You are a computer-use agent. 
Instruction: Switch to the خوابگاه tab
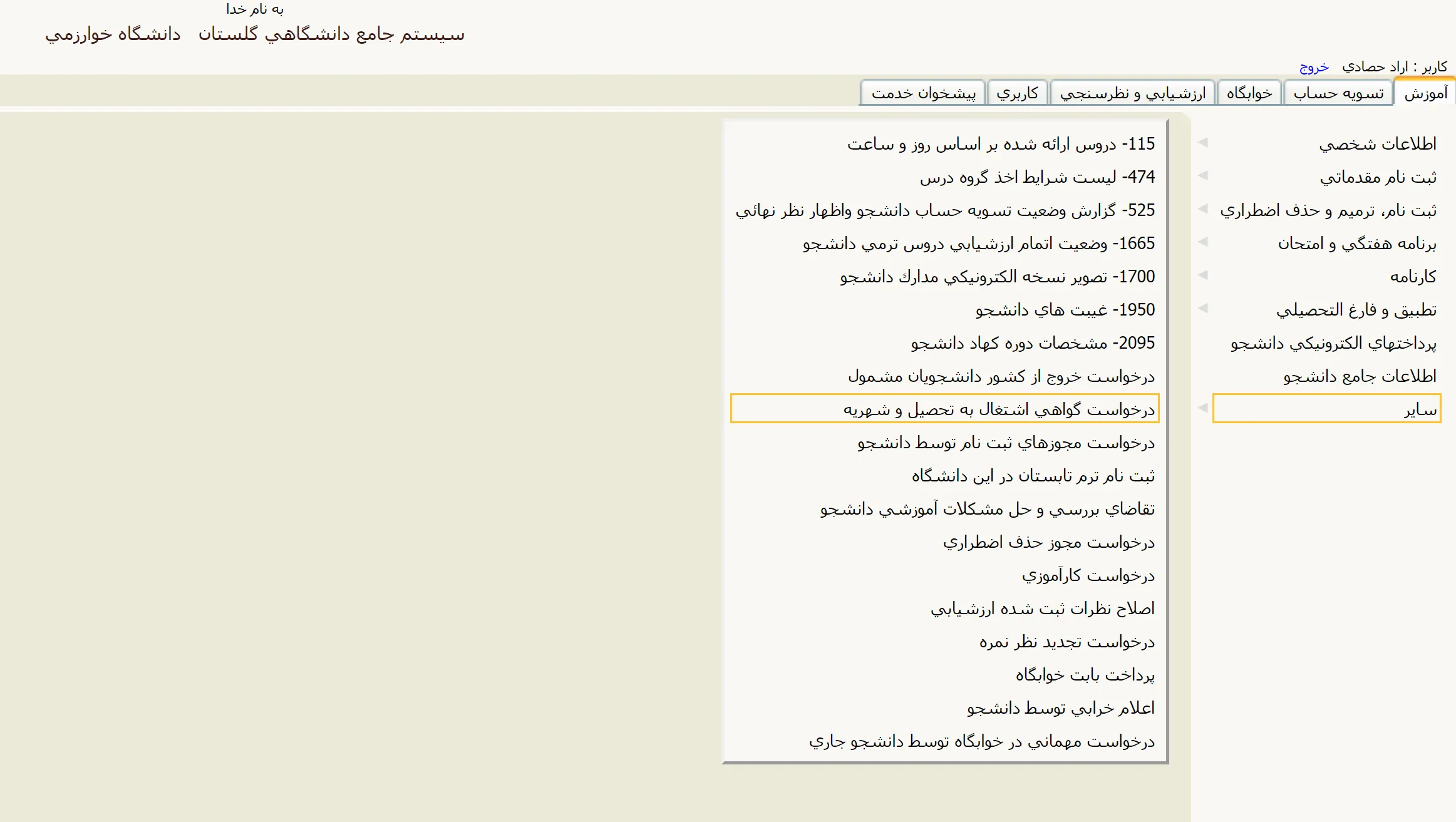[1249, 93]
